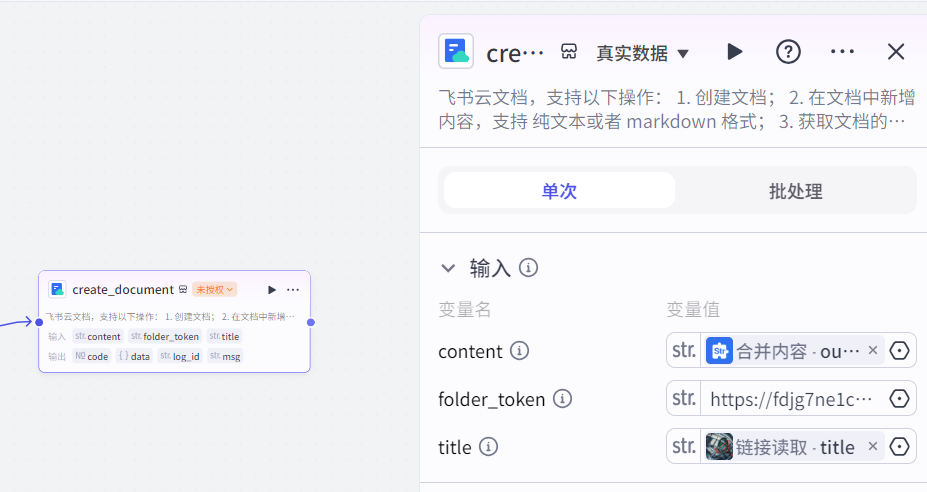Click the node's right output connection port
Image resolution: width=927 pixels, height=492 pixels.
tap(311, 322)
